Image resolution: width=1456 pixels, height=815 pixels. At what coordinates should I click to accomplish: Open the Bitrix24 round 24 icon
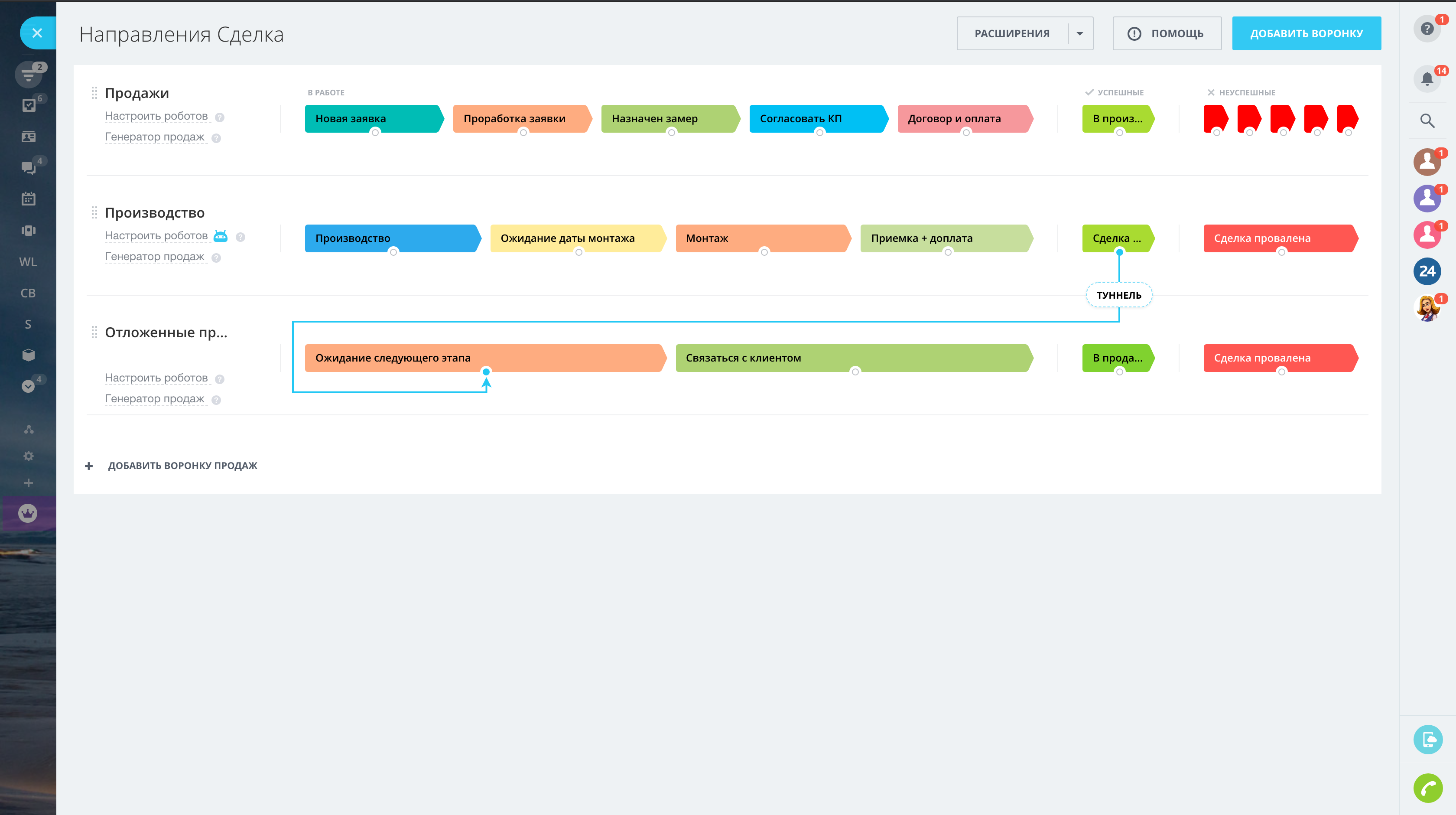pos(1427,271)
